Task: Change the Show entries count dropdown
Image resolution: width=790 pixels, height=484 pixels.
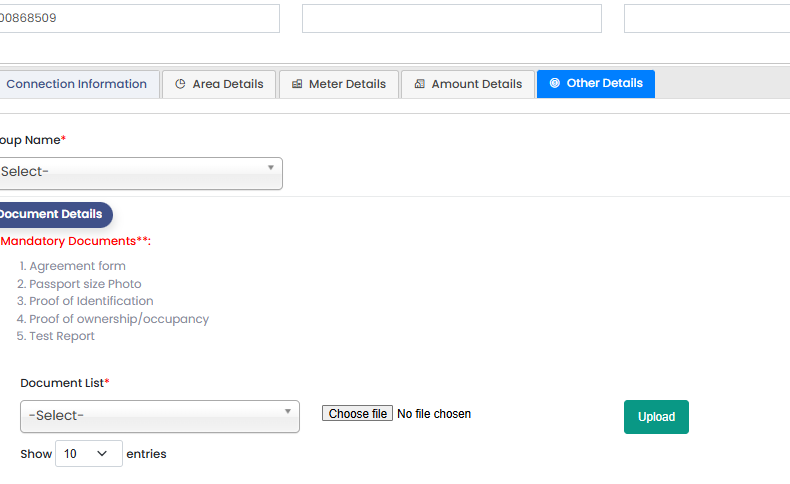Action: [88, 454]
